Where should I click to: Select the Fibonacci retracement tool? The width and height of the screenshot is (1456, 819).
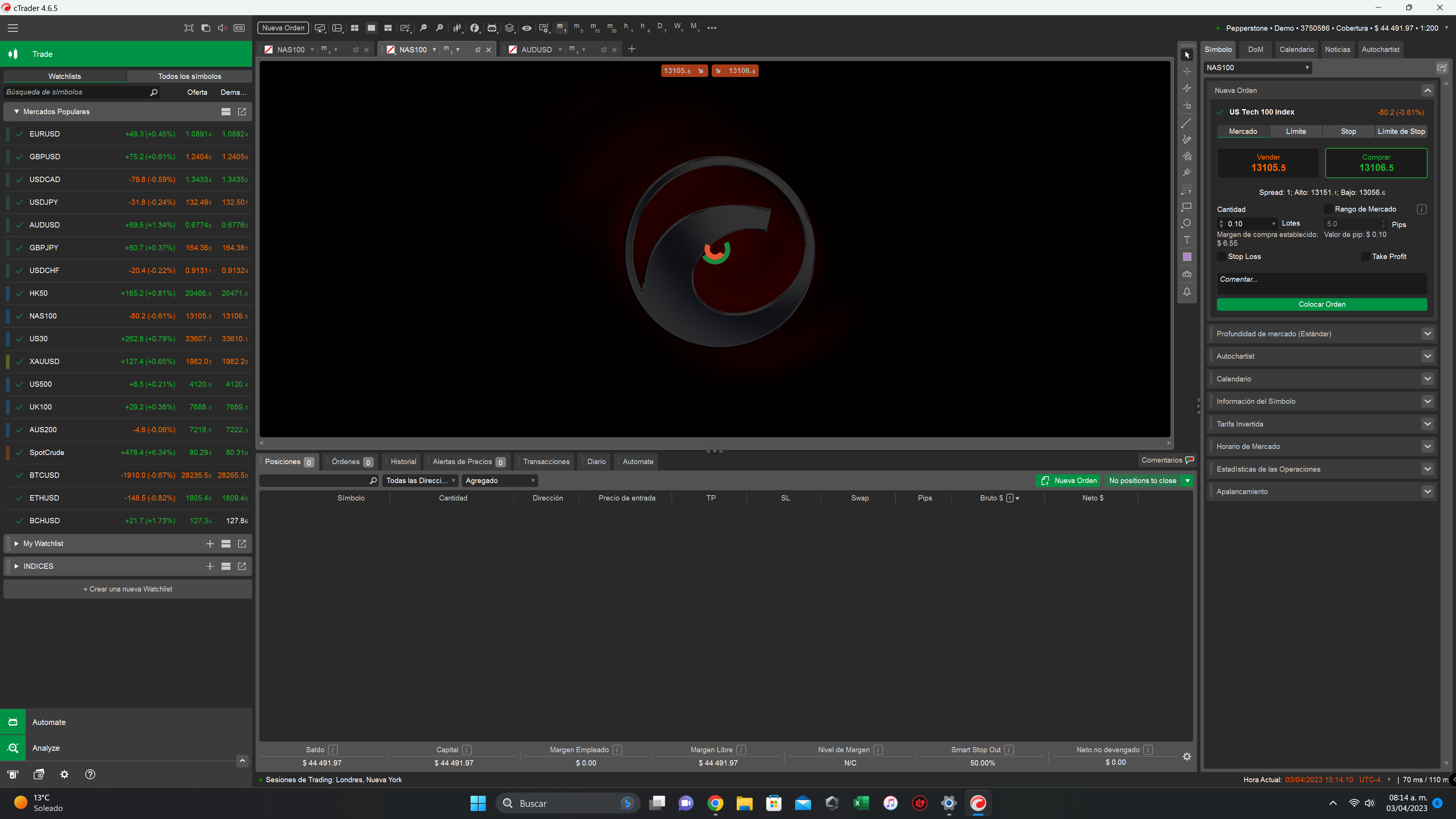coord(1187,189)
